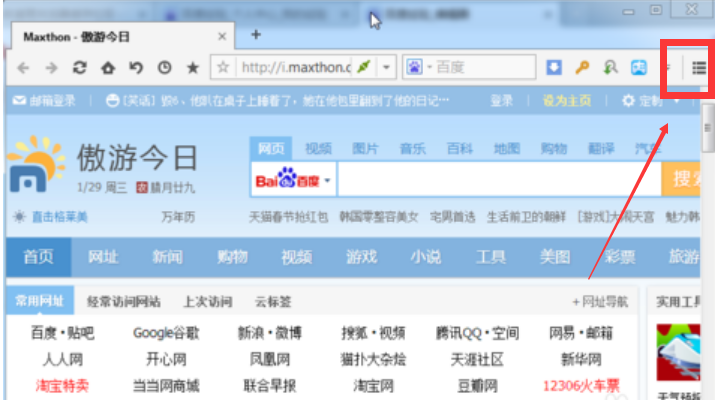This screenshot has width=715, height=402.
Task: Open 直击格莱美 weather link
Action: (59, 217)
